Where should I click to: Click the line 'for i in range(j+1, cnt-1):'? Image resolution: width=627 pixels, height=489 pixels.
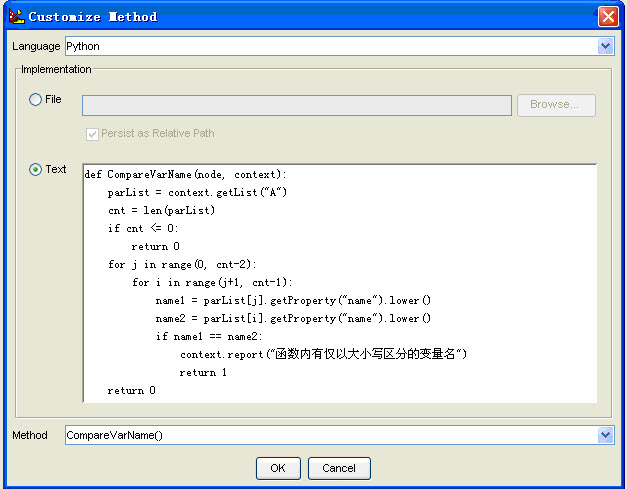click(x=212, y=282)
